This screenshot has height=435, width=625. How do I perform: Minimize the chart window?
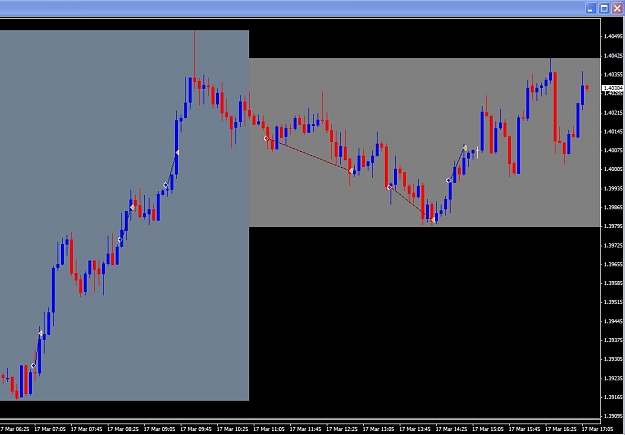591,8
